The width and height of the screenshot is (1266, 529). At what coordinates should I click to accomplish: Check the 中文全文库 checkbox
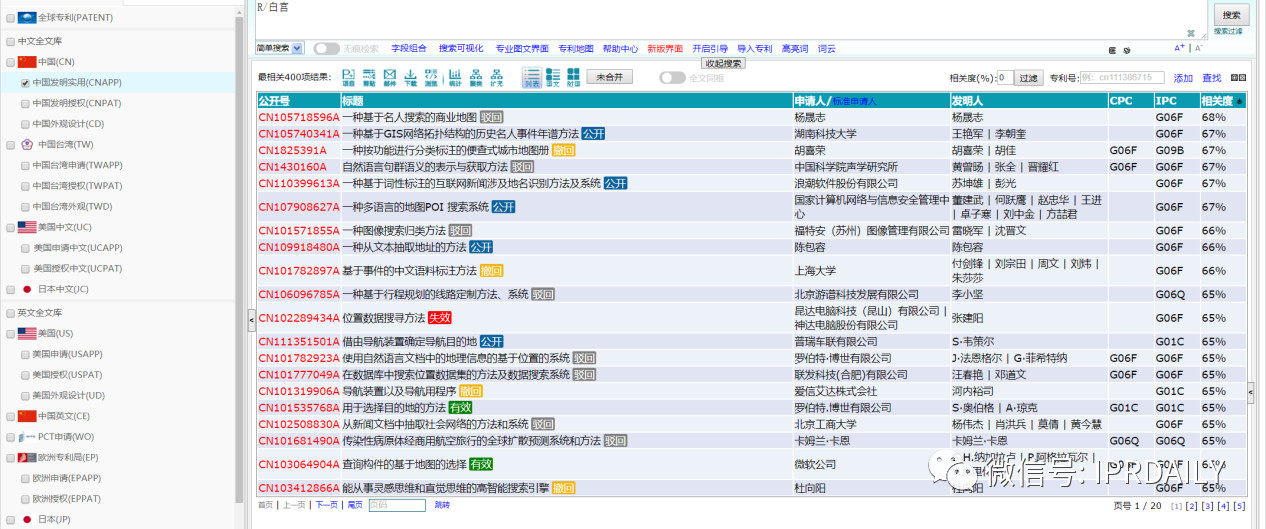[x=10, y=41]
